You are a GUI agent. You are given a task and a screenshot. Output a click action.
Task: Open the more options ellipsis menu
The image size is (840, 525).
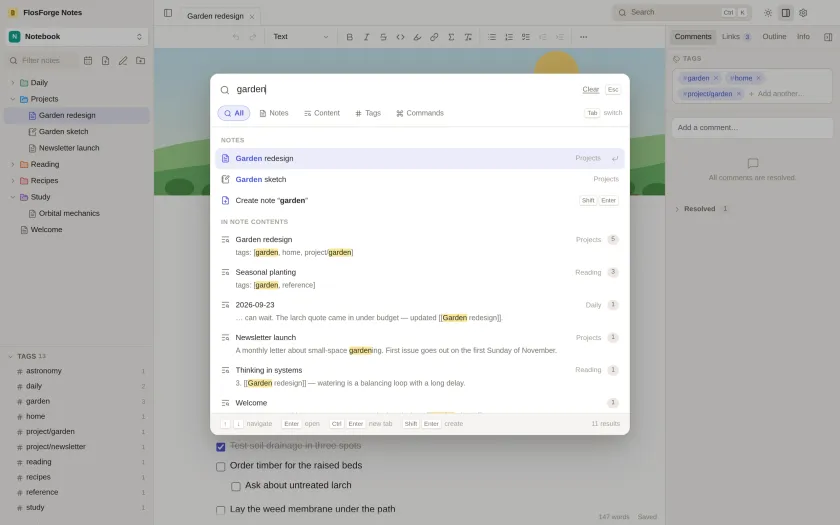pyautogui.click(x=583, y=37)
